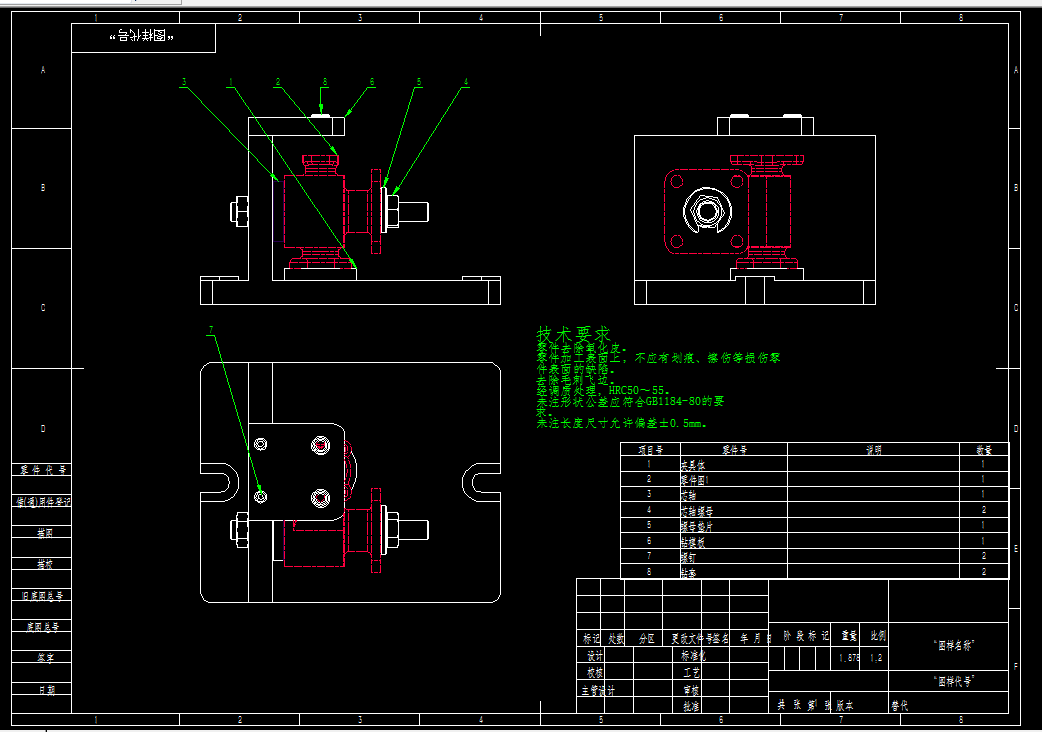Click part name 钻模板 in row 6
Viewport: 1042px width, 732px height.
pyautogui.click(x=692, y=542)
